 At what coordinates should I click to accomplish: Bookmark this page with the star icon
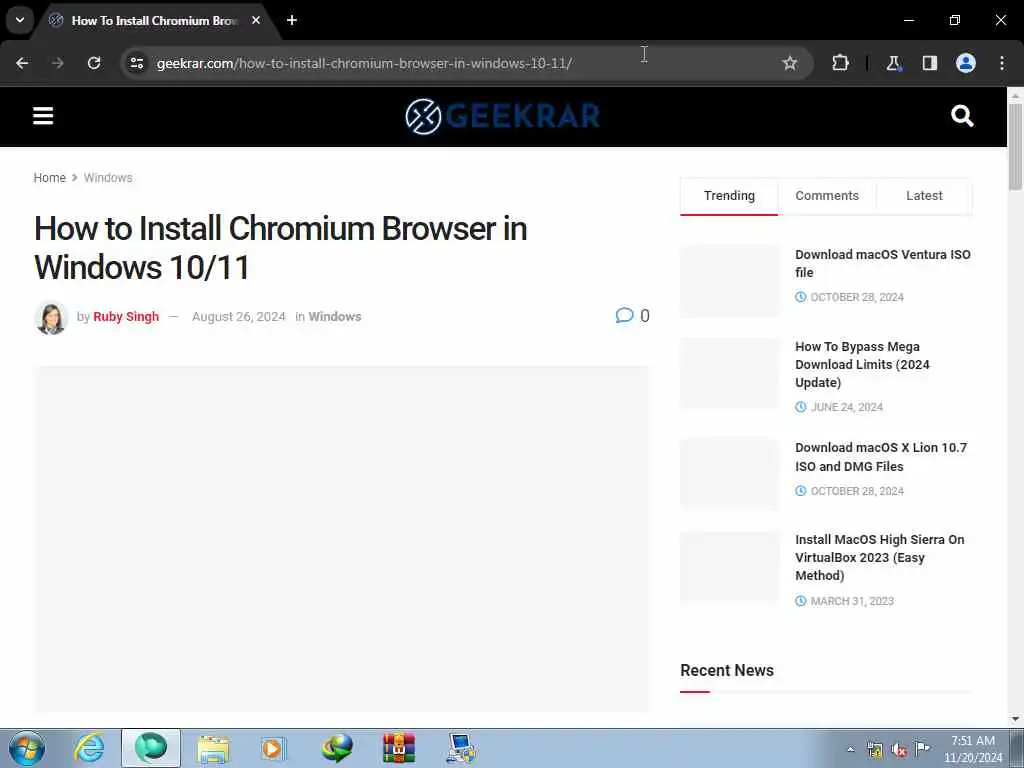point(790,63)
